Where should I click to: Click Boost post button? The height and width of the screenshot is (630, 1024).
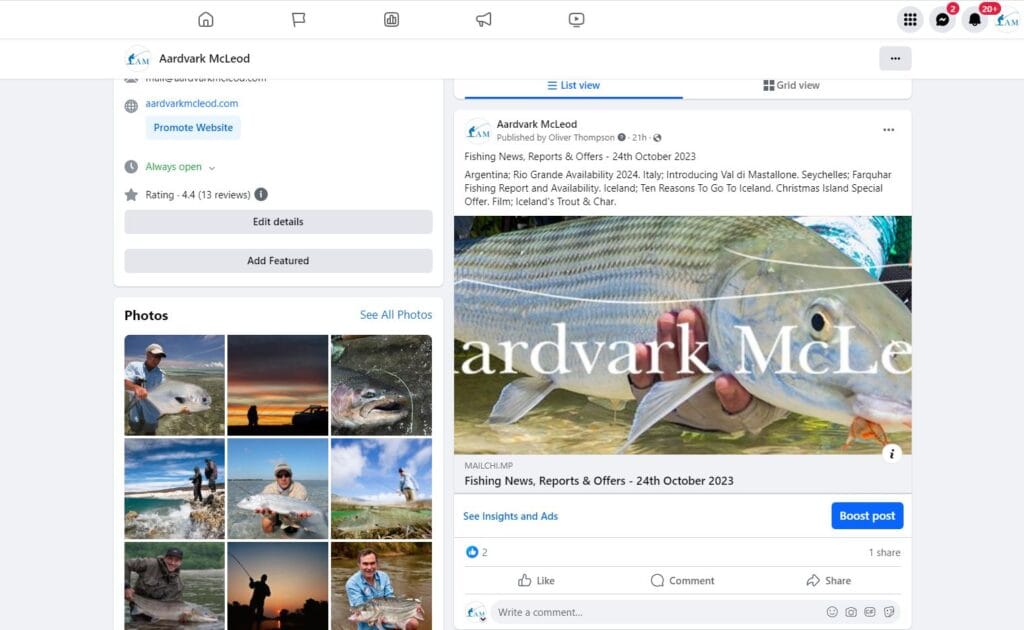(x=867, y=516)
